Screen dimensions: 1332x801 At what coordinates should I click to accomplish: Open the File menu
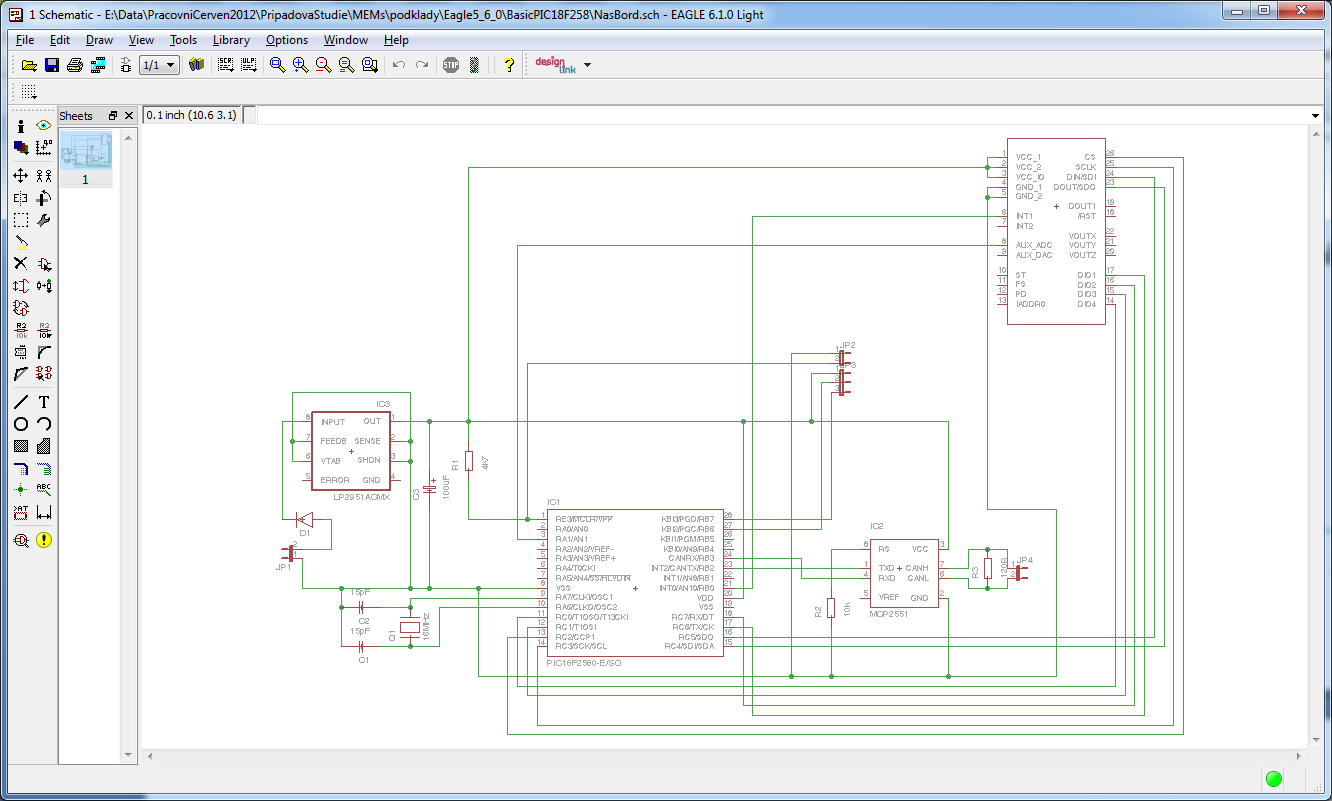25,40
